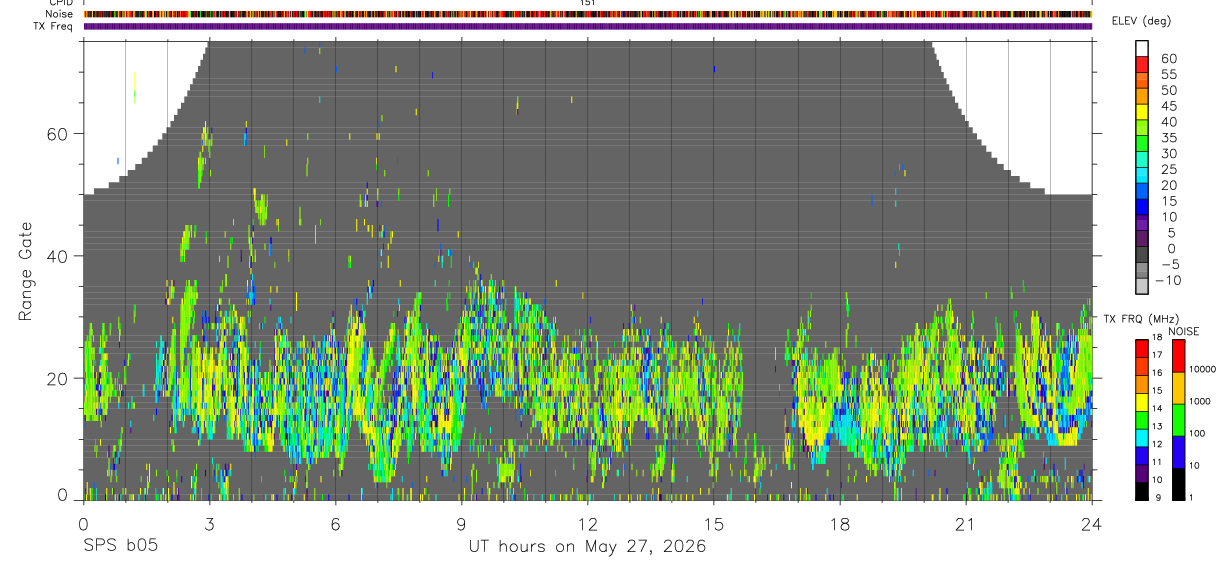
Task: Click the TX Freq row label at top
Action: (x=52, y=26)
